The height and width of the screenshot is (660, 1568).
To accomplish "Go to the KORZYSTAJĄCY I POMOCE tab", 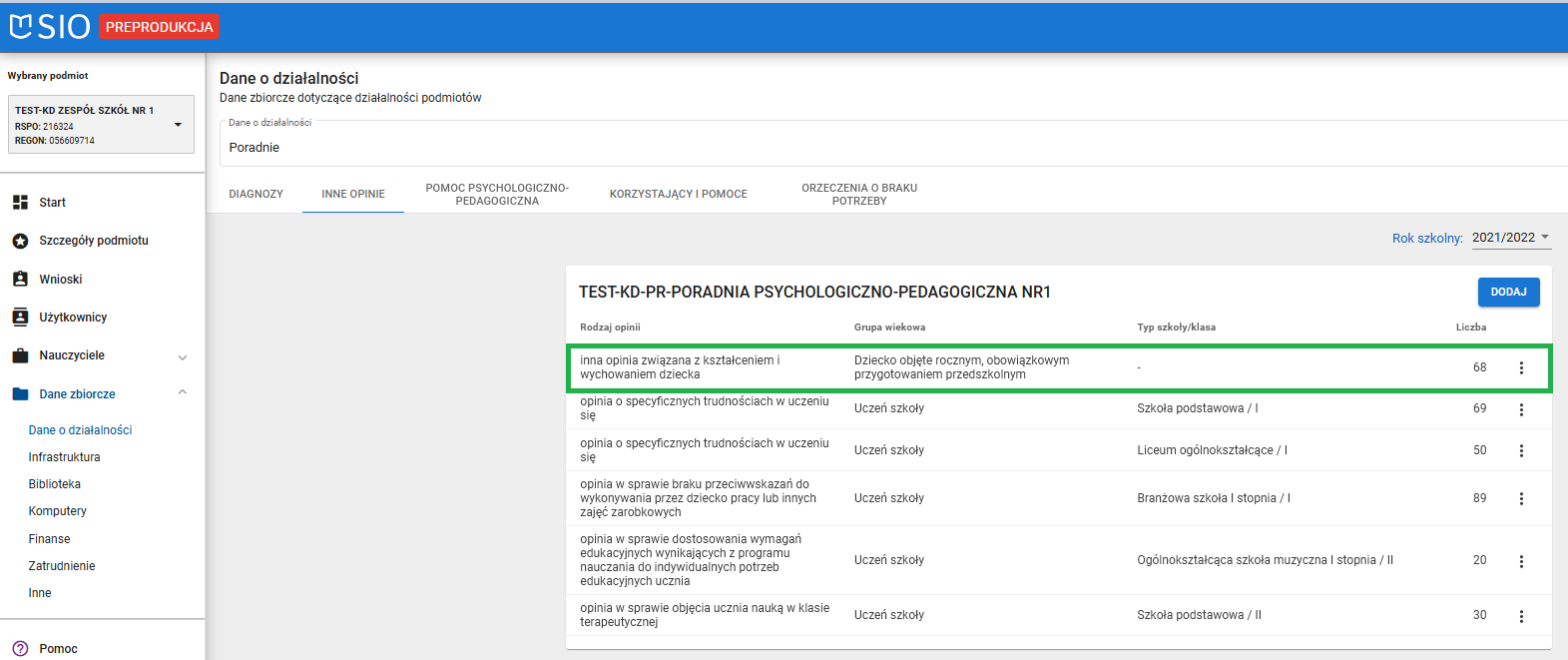I will 679,194.
